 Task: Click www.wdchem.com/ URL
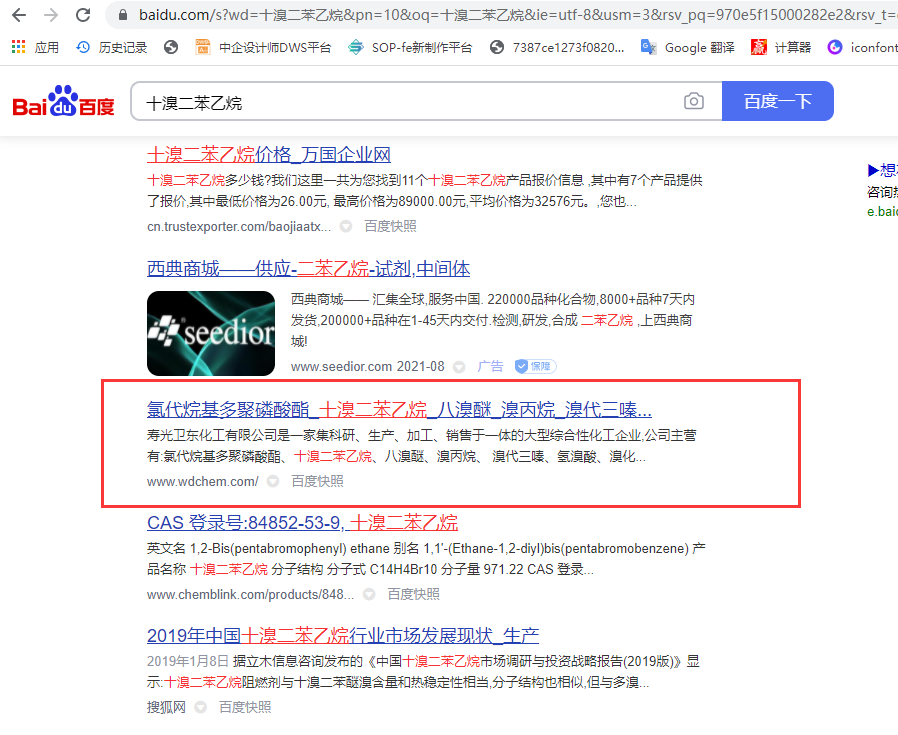[x=203, y=481]
